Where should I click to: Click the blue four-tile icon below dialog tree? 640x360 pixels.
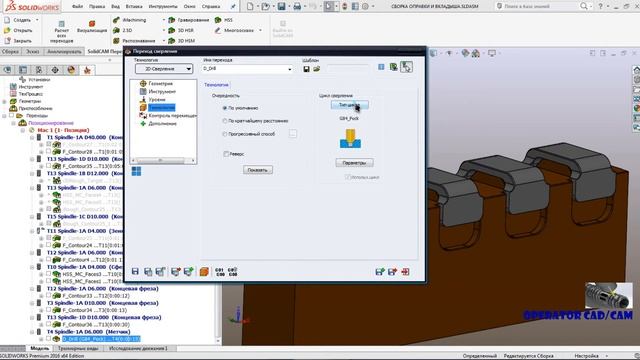point(136,171)
